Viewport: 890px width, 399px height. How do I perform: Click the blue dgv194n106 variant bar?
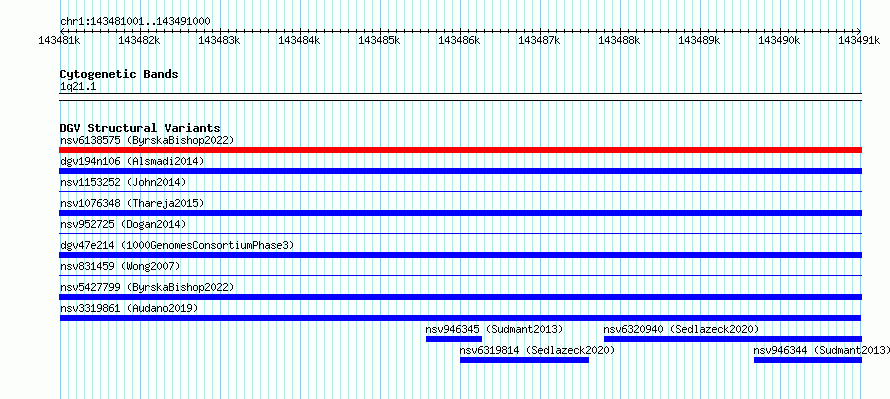pyautogui.click(x=460, y=171)
